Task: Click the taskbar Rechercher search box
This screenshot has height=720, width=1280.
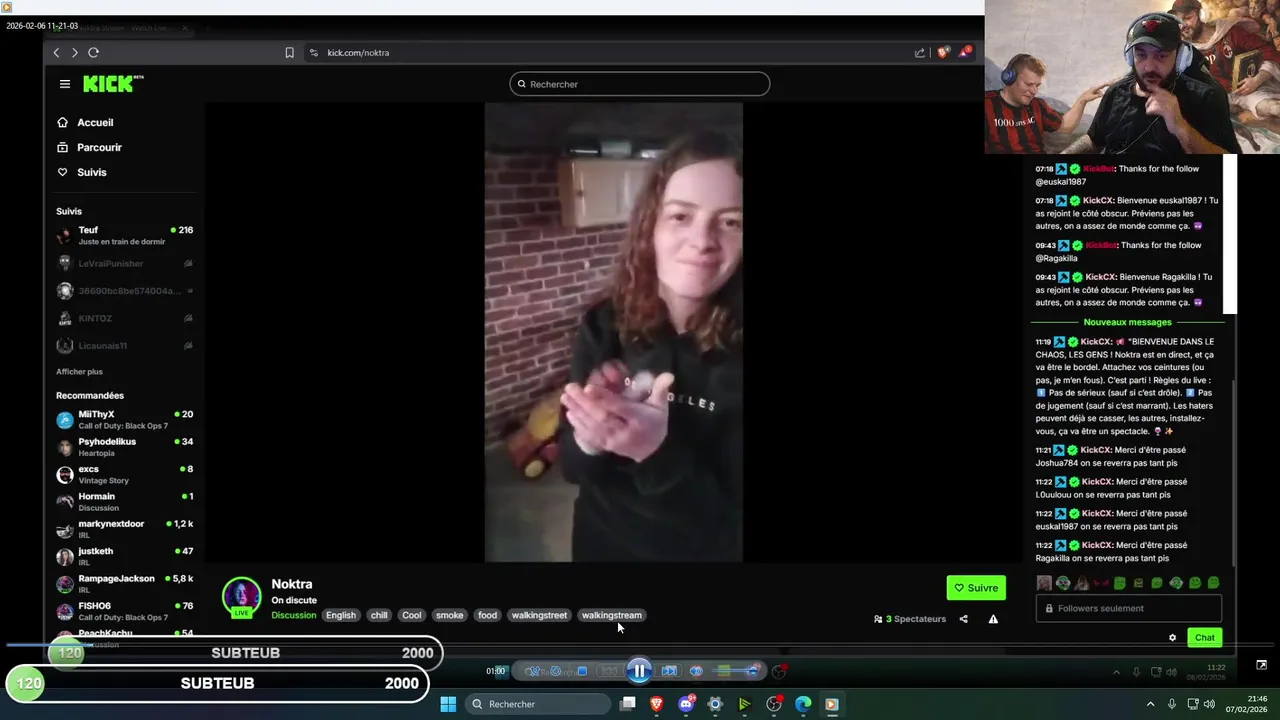Action: 540,704
